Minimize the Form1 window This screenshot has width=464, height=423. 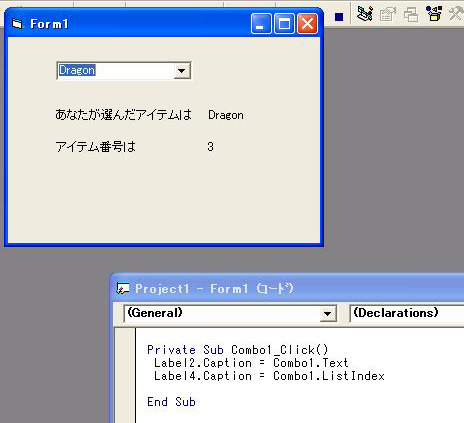point(261,24)
